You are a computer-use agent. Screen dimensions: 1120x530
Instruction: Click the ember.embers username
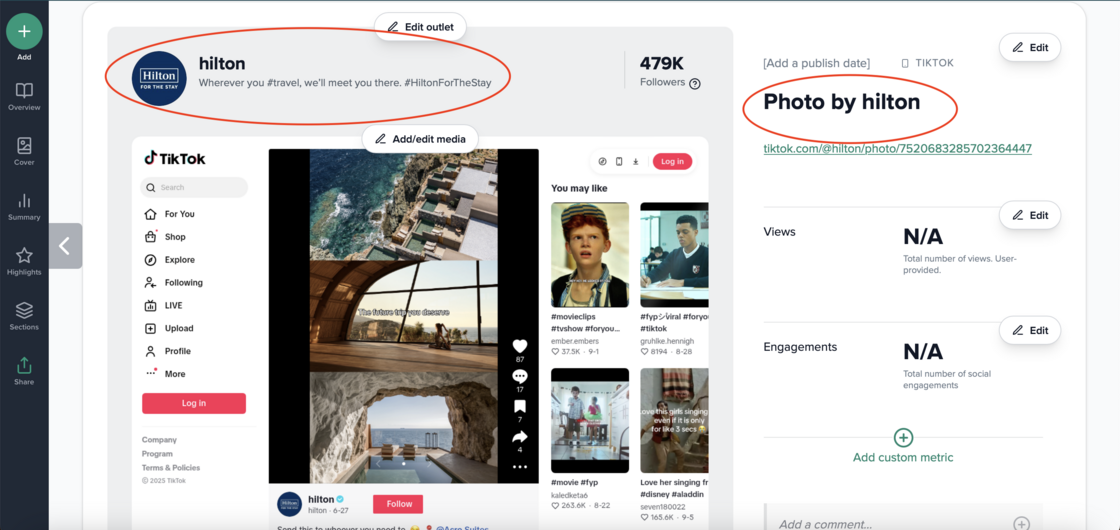[576, 341]
